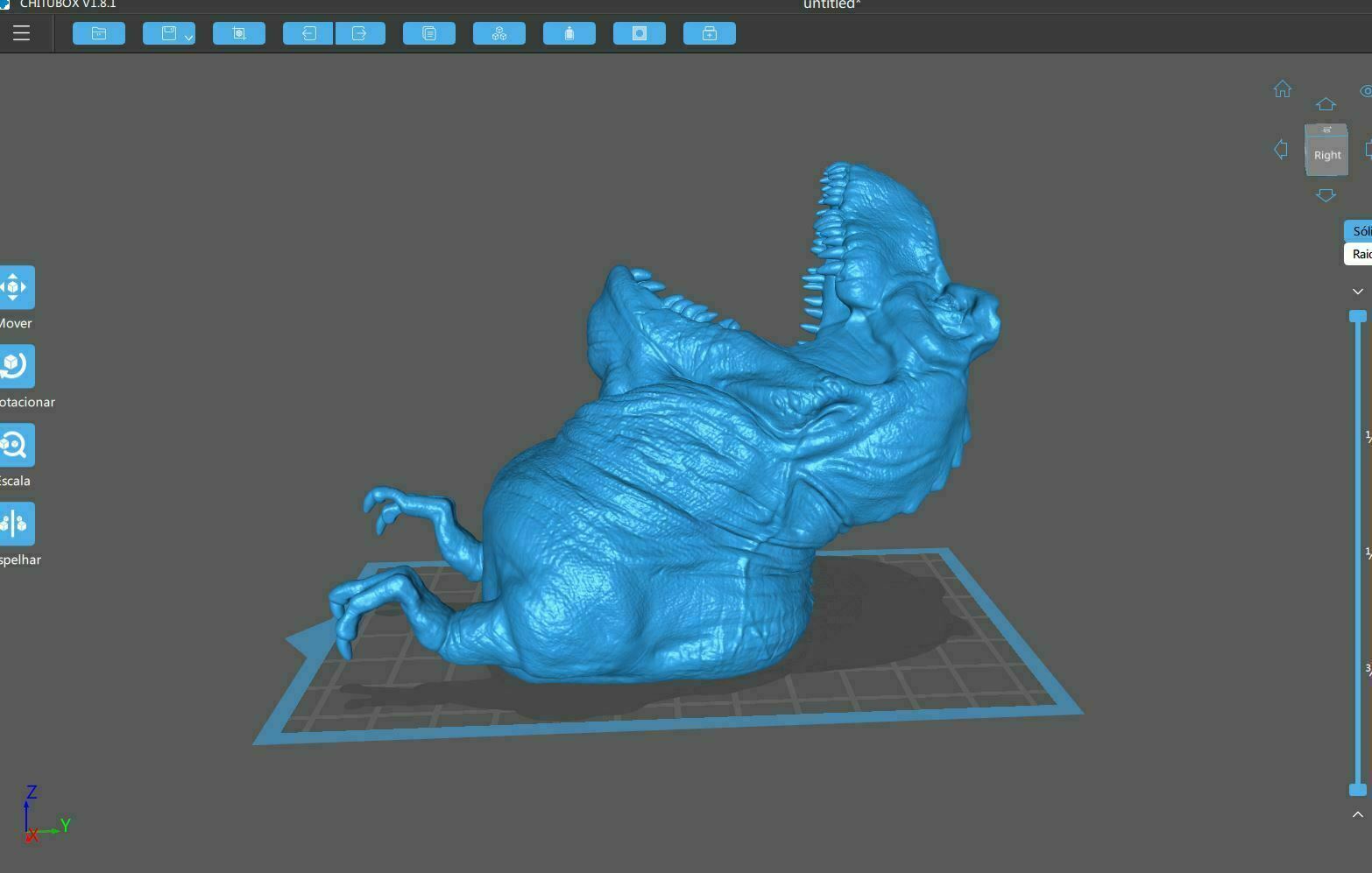
Task: Click the repair kit toolbar icon
Action: pos(710,33)
